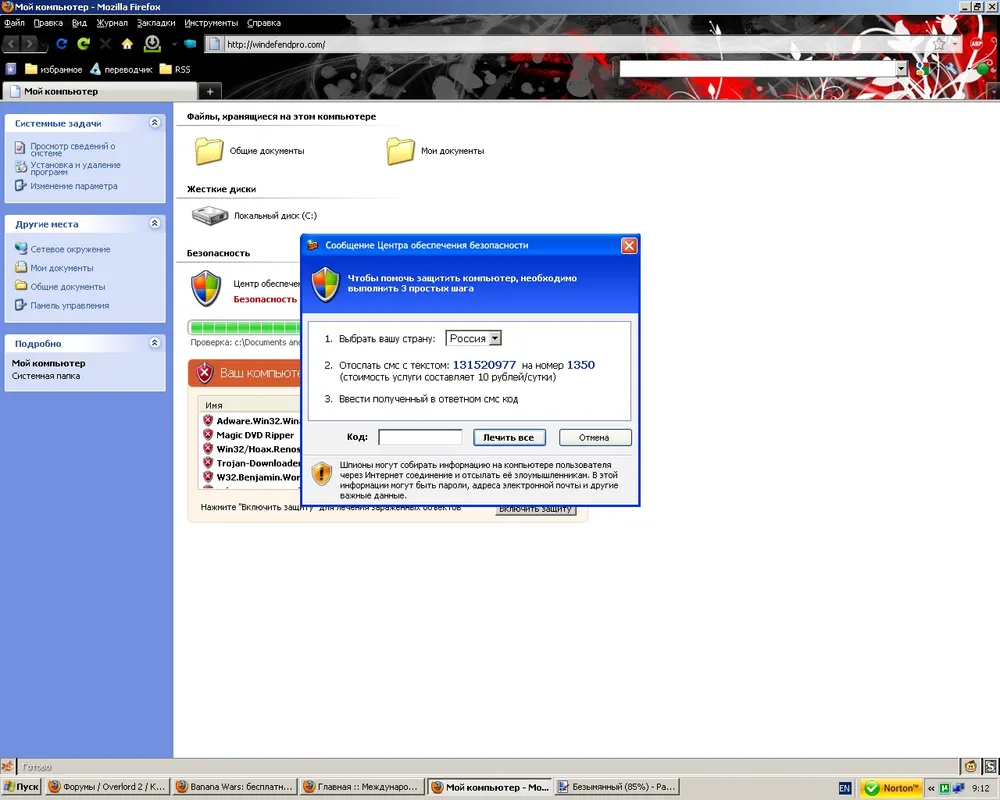Open the Adblock Plus ABP icon
Viewport: 1000px width, 800px height.
[976, 44]
